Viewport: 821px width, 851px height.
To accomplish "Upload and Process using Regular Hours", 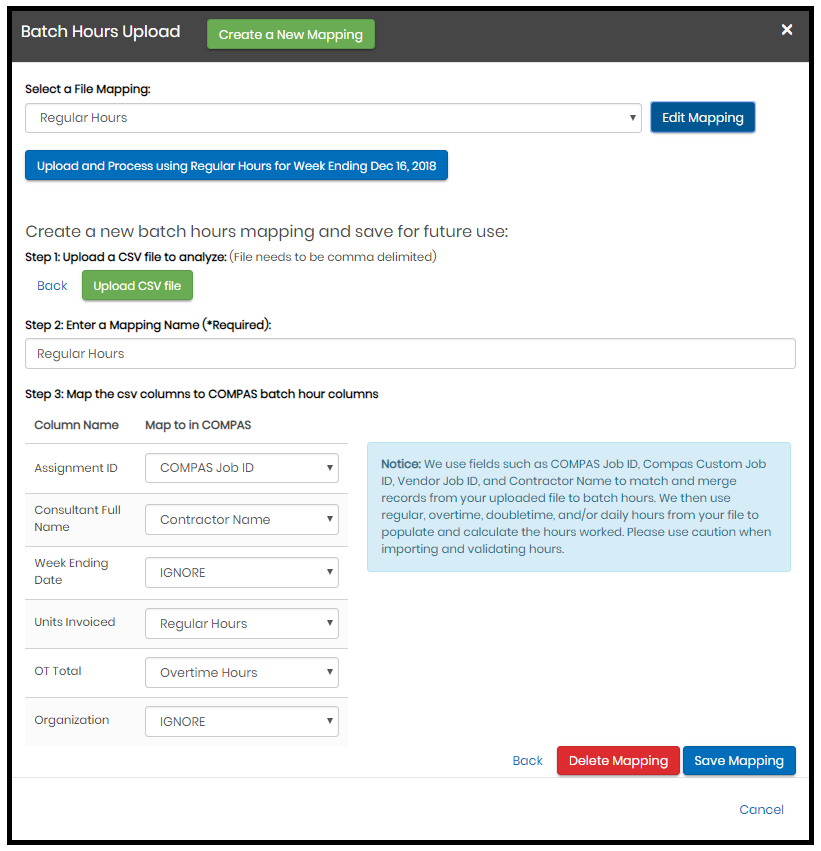I will coord(236,166).
